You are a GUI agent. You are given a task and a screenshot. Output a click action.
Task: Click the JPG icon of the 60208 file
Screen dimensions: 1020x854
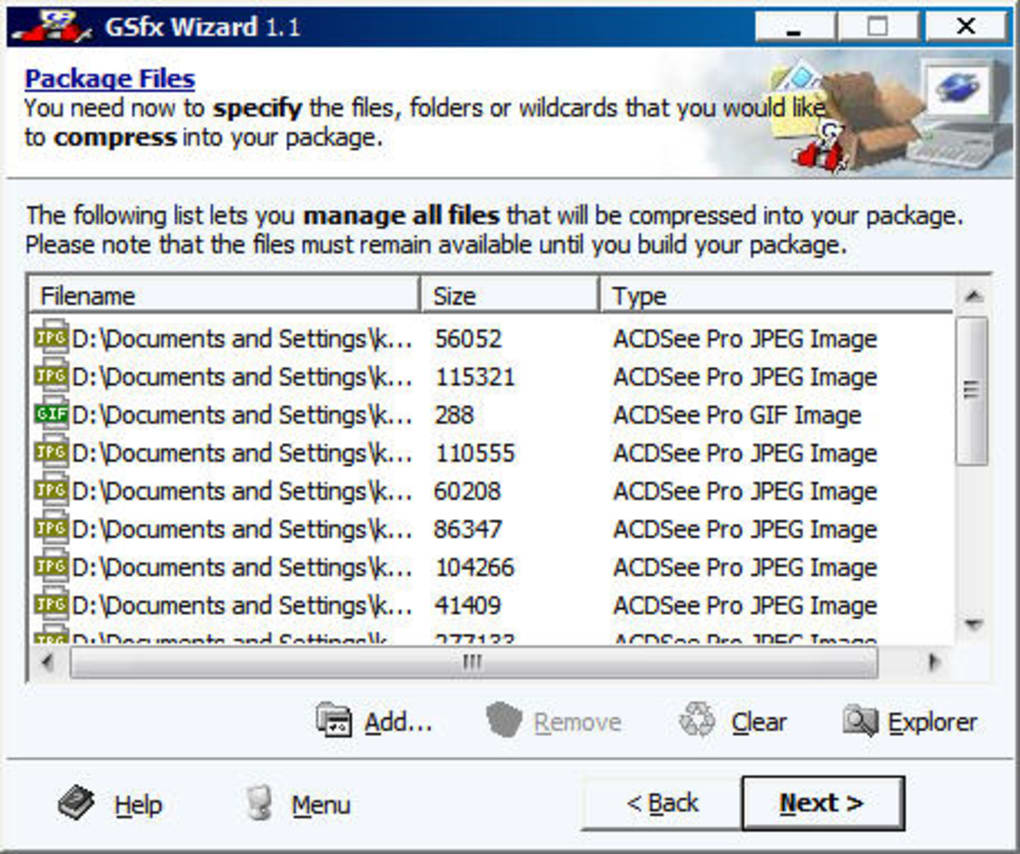(51, 489)
